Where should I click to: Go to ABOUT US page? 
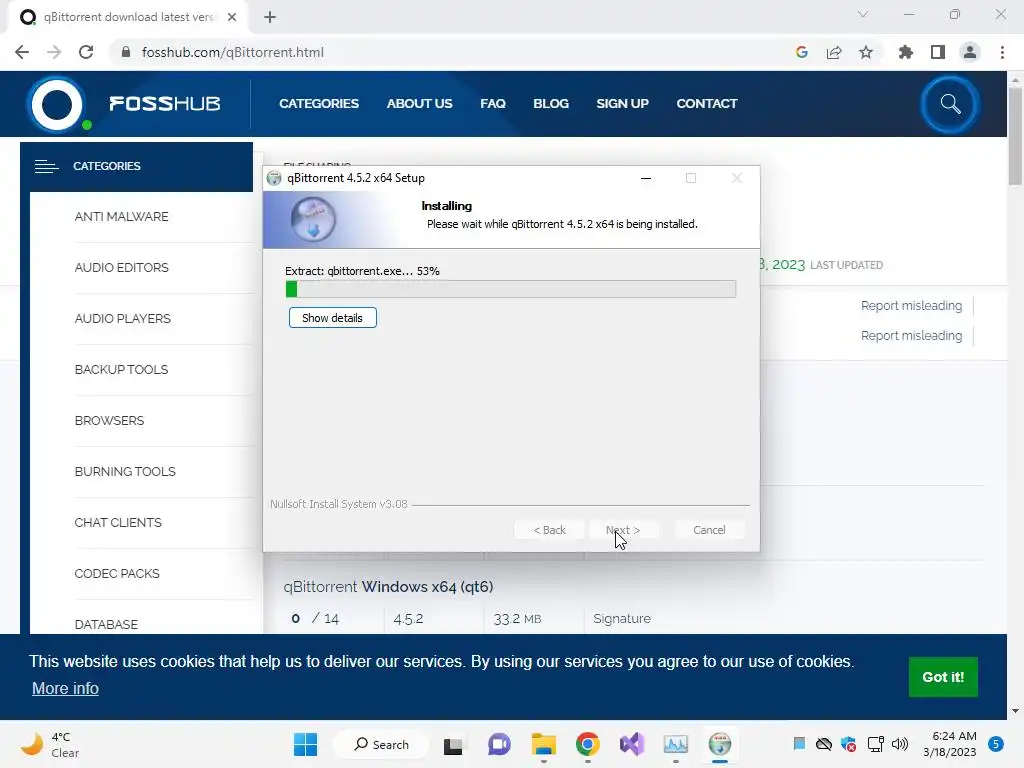point(419,104)
